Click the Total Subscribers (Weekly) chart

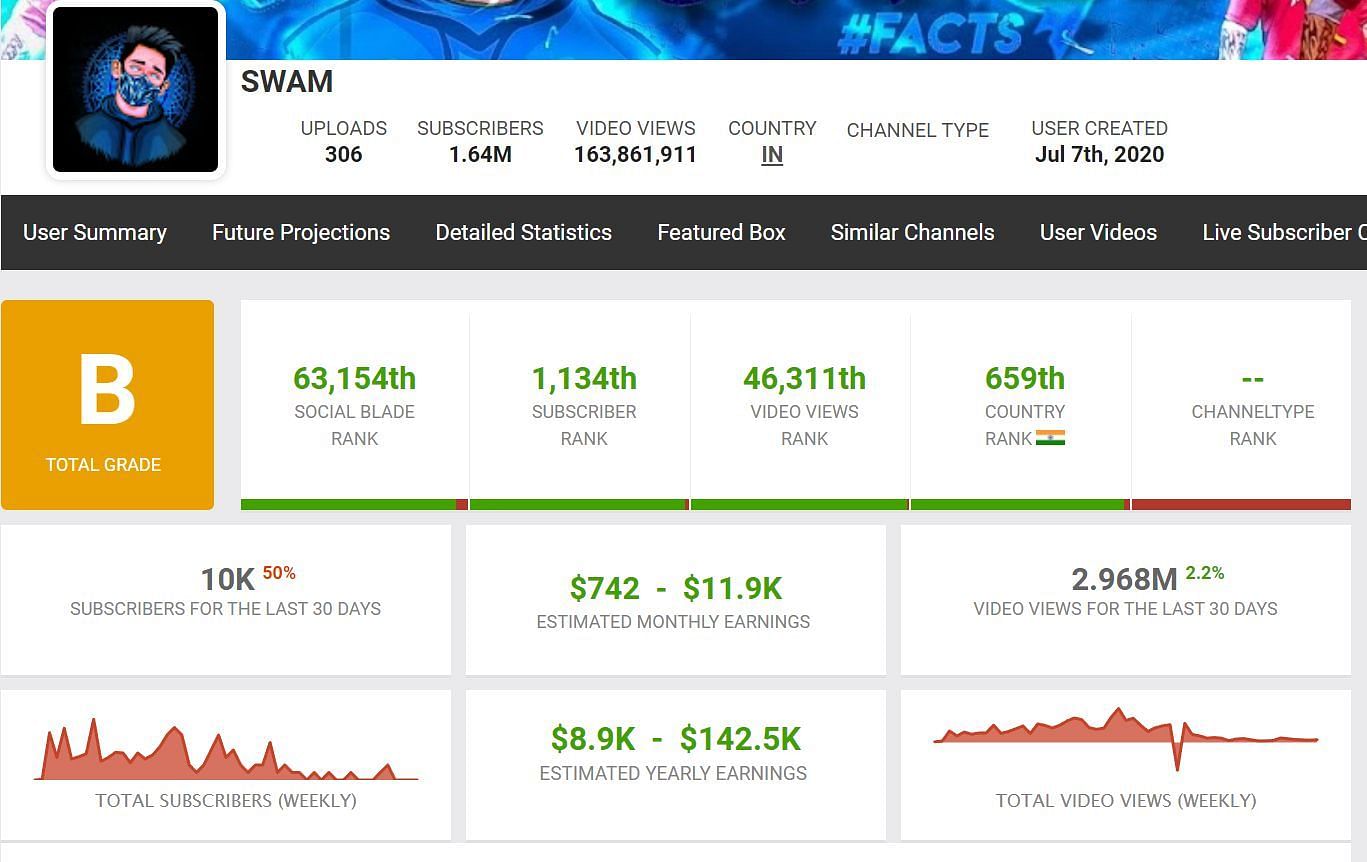pyautogui.click(x=226, y=749)
